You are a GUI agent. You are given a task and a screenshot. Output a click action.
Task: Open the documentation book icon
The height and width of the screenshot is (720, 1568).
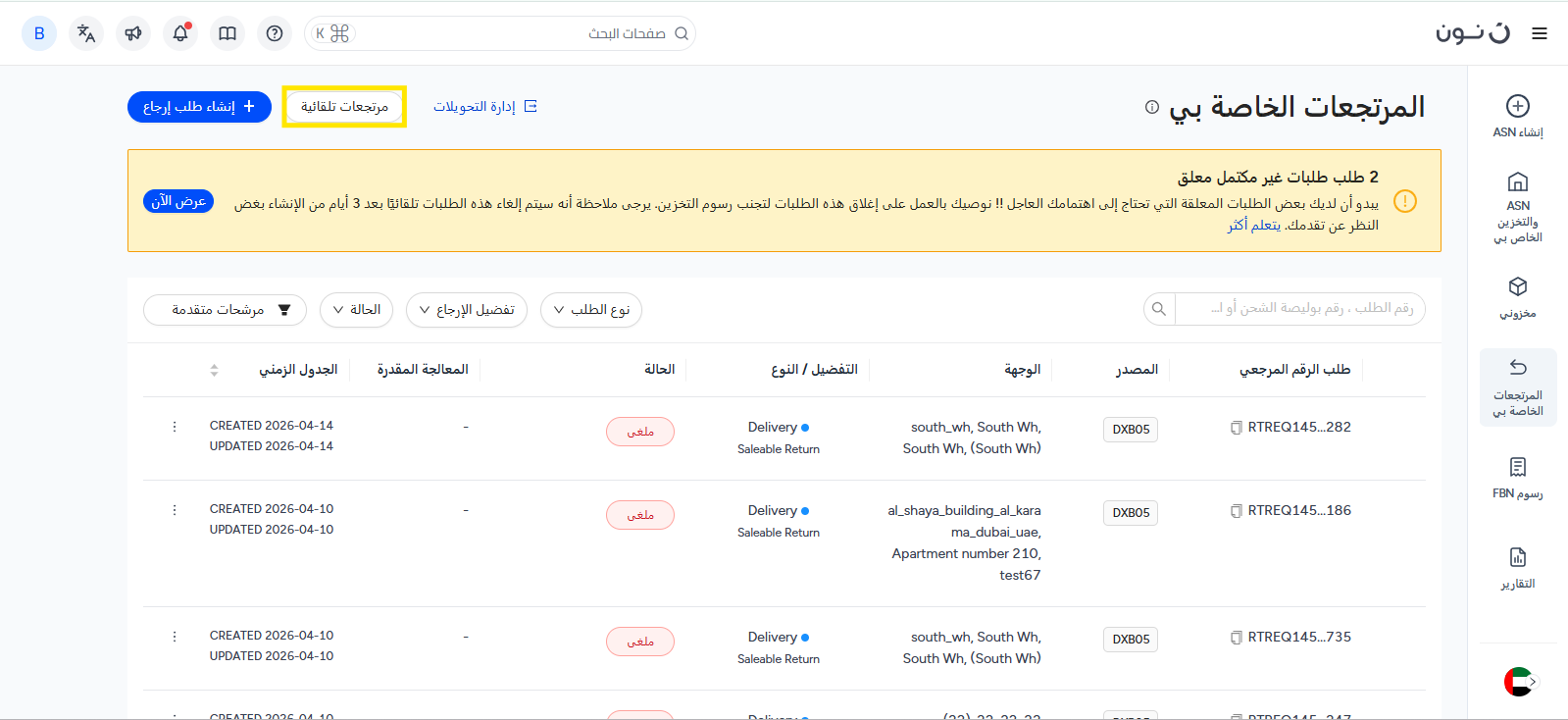tap(228, 33)
